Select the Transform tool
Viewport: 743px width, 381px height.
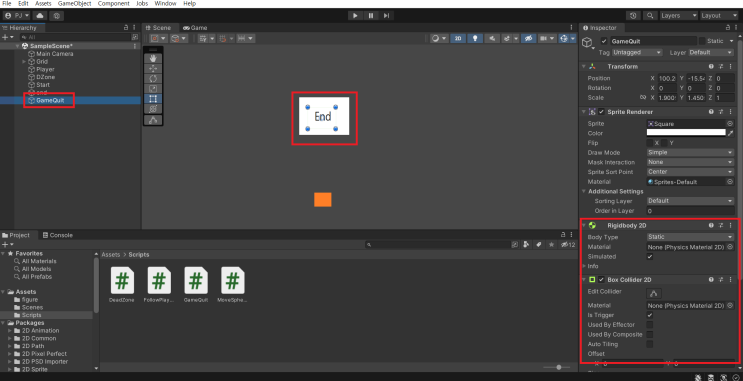click(x=153, y=109)
